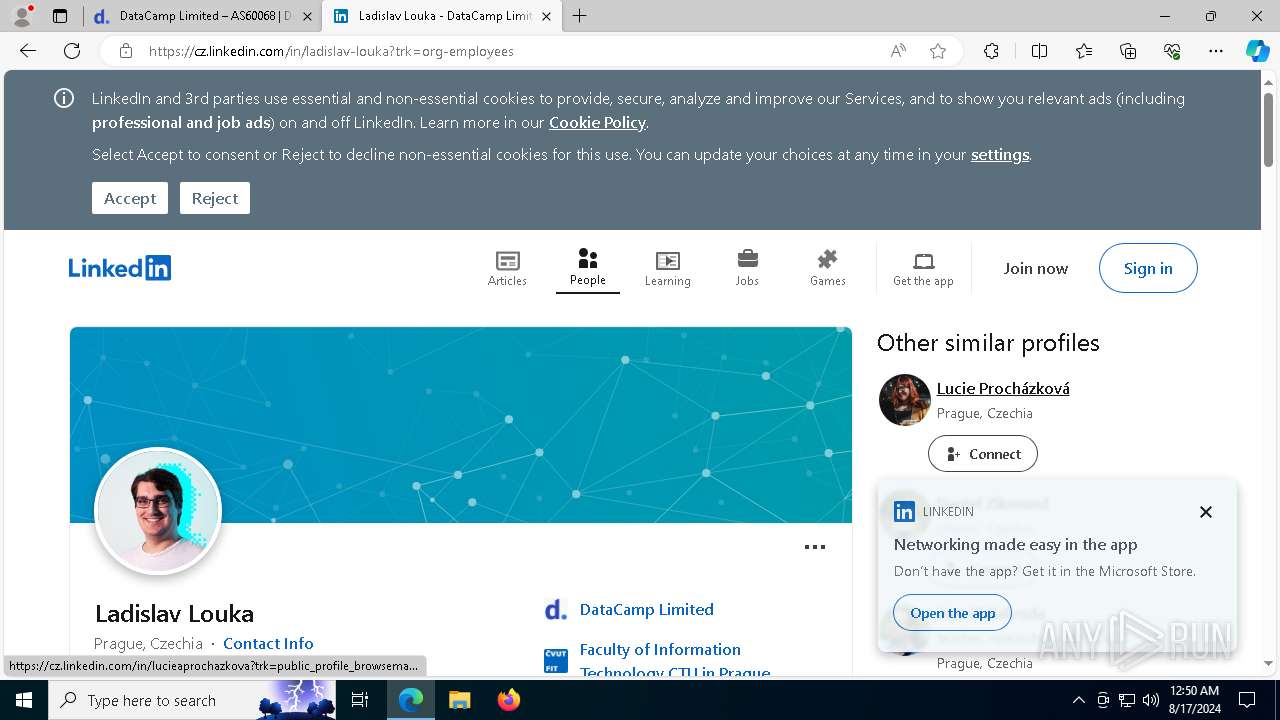Go to LinkedIn Learning
This screenshot has height=720, width=1280.
click(x=667, y=268)
